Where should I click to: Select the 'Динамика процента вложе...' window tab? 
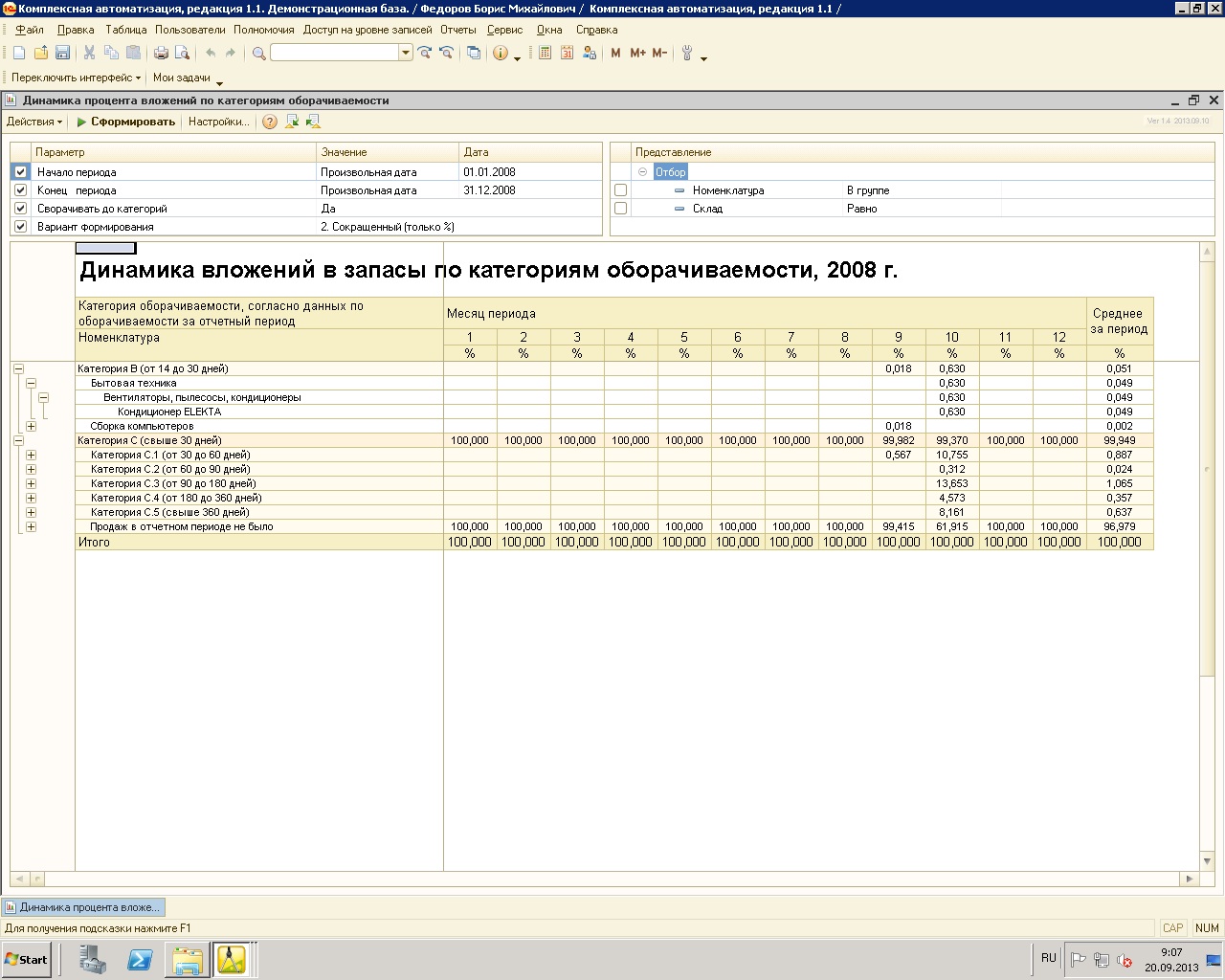(x=83, y=907)
